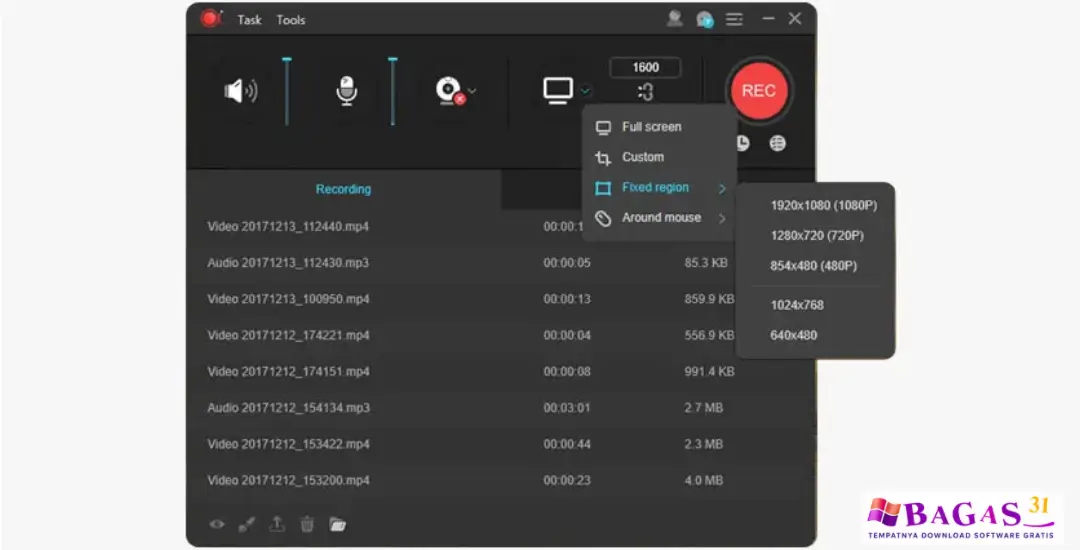The width and height of the screenshot is (1080, 550).
Task: Click the globe icon below REC
Action: point(778,143)
